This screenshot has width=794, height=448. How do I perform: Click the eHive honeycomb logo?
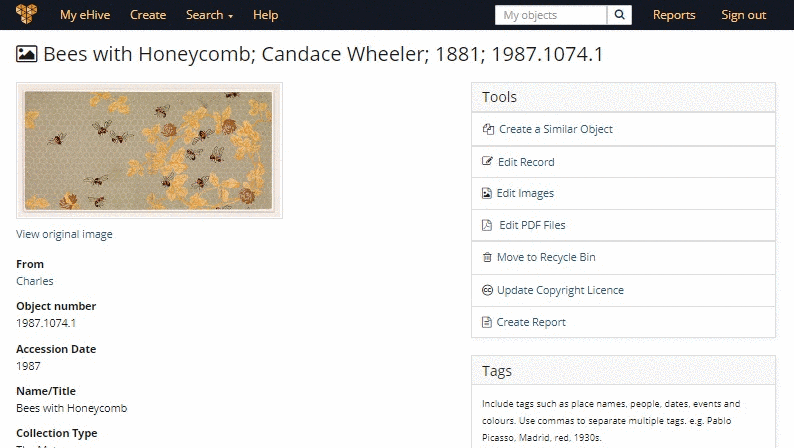click(x=27, y=14)
